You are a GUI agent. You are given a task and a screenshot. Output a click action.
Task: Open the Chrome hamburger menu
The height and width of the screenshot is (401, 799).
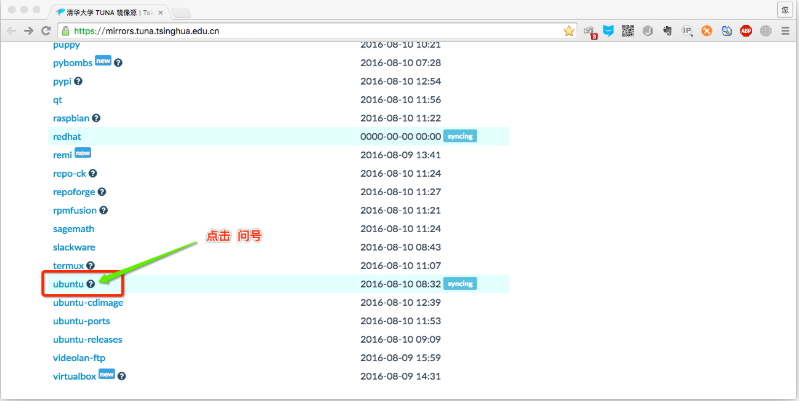tap(785, 31)
